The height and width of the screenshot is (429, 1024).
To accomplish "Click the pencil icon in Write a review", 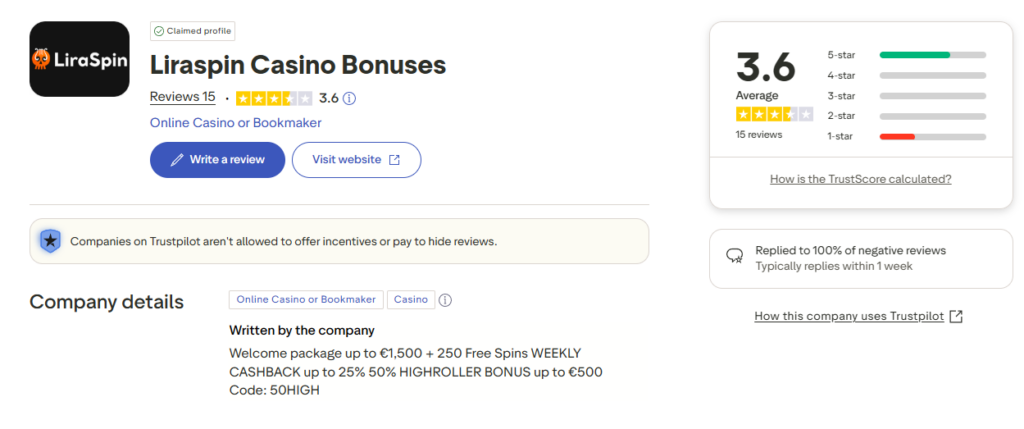I will (x=177, y=160).
